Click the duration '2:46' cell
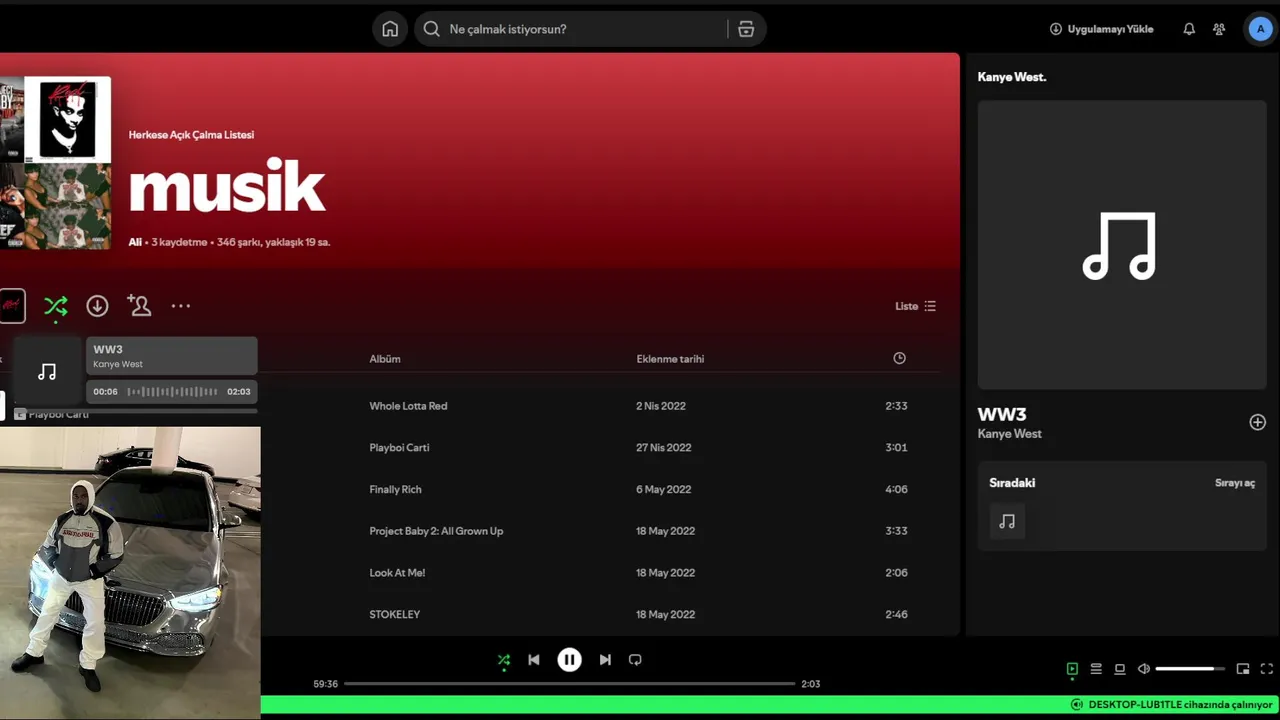1280x720 pixels. click(896, 615)
